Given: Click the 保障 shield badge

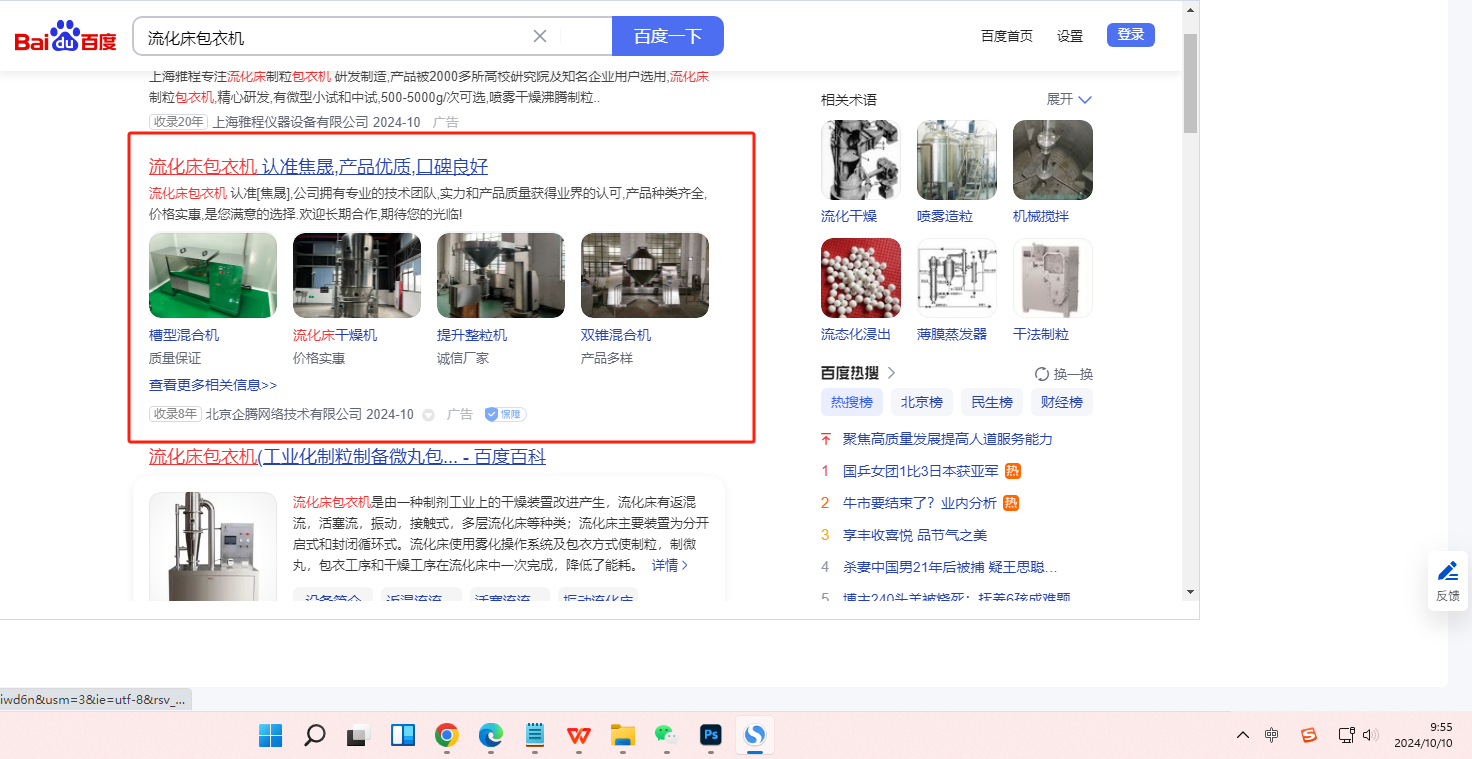Looking at the screenshot, I should [505, 414].
